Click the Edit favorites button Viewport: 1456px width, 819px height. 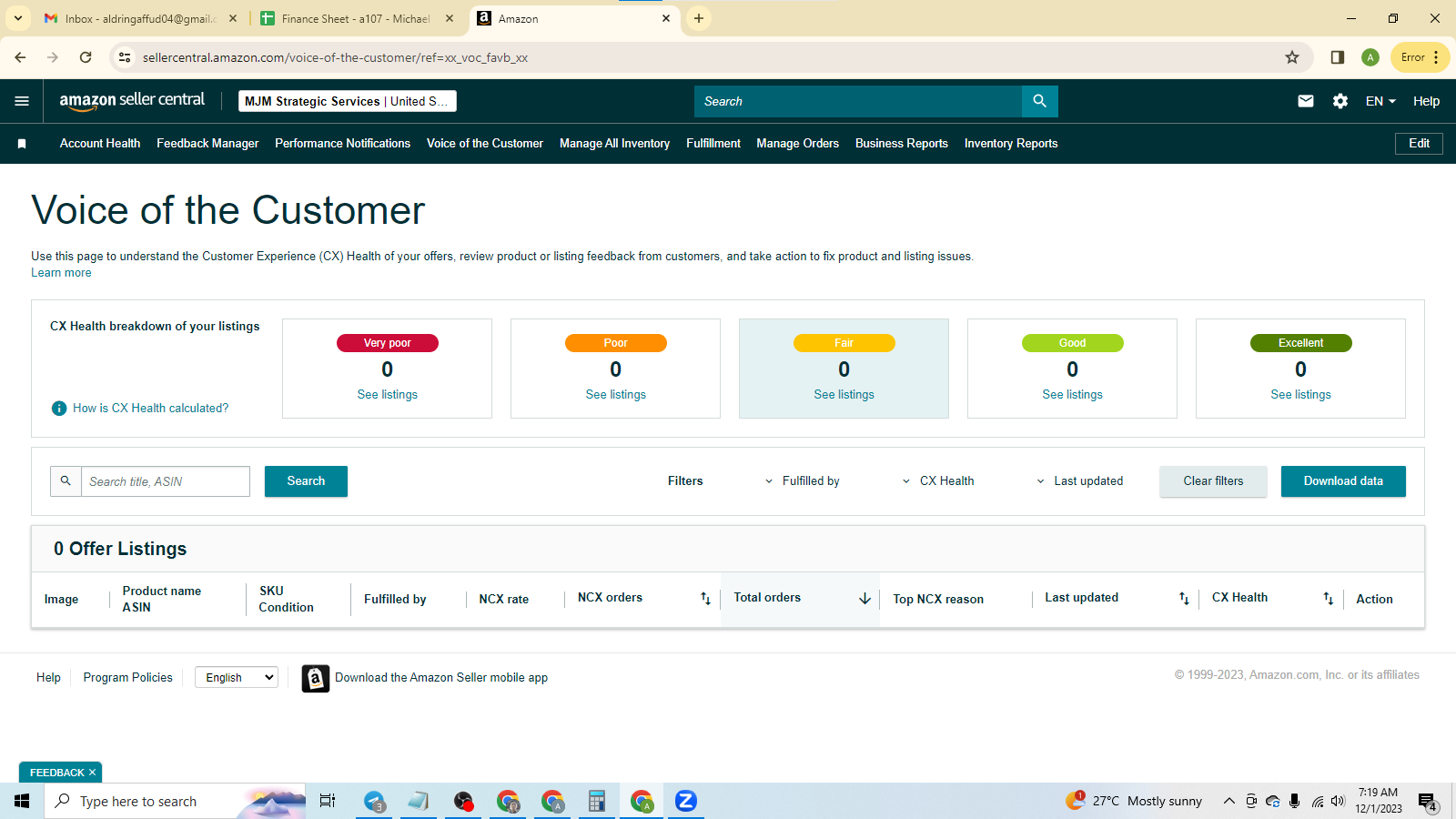[1419, 144]
